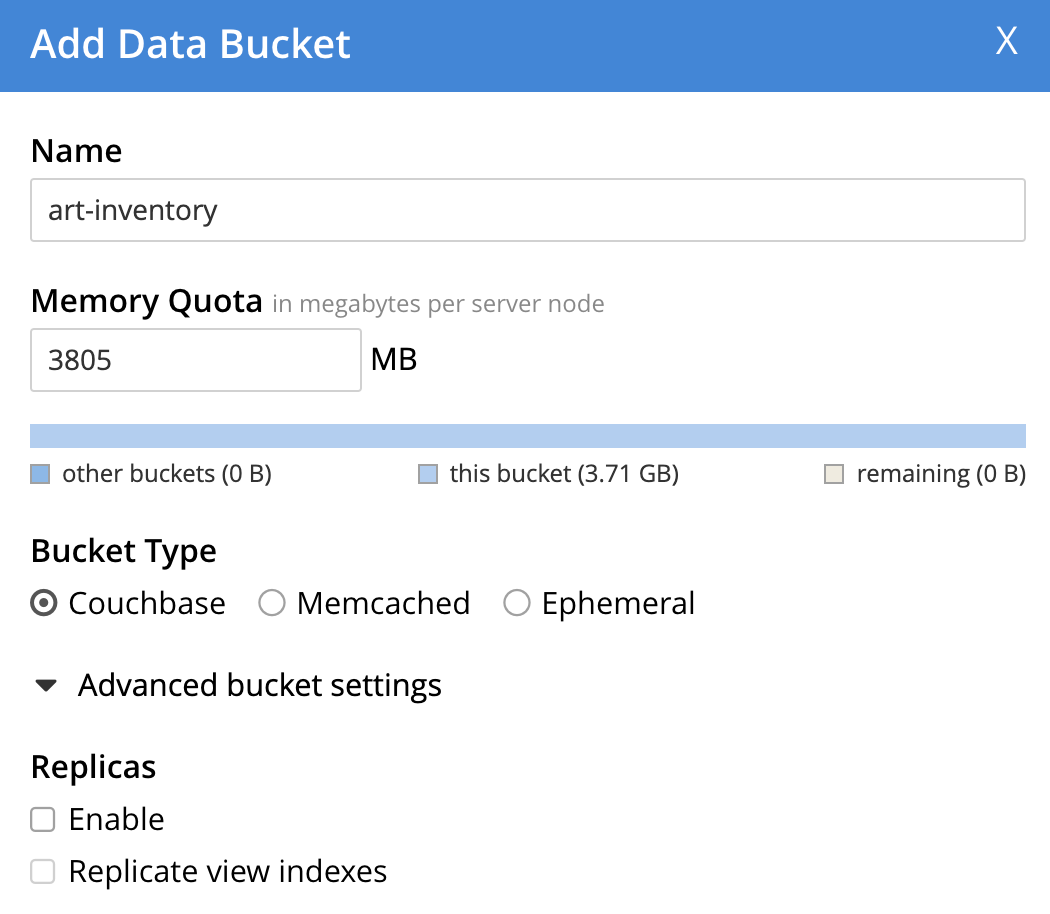Click the beige 'remaining' legend swatch
This screenshot has height=914, width=1050.
point(836,473)
